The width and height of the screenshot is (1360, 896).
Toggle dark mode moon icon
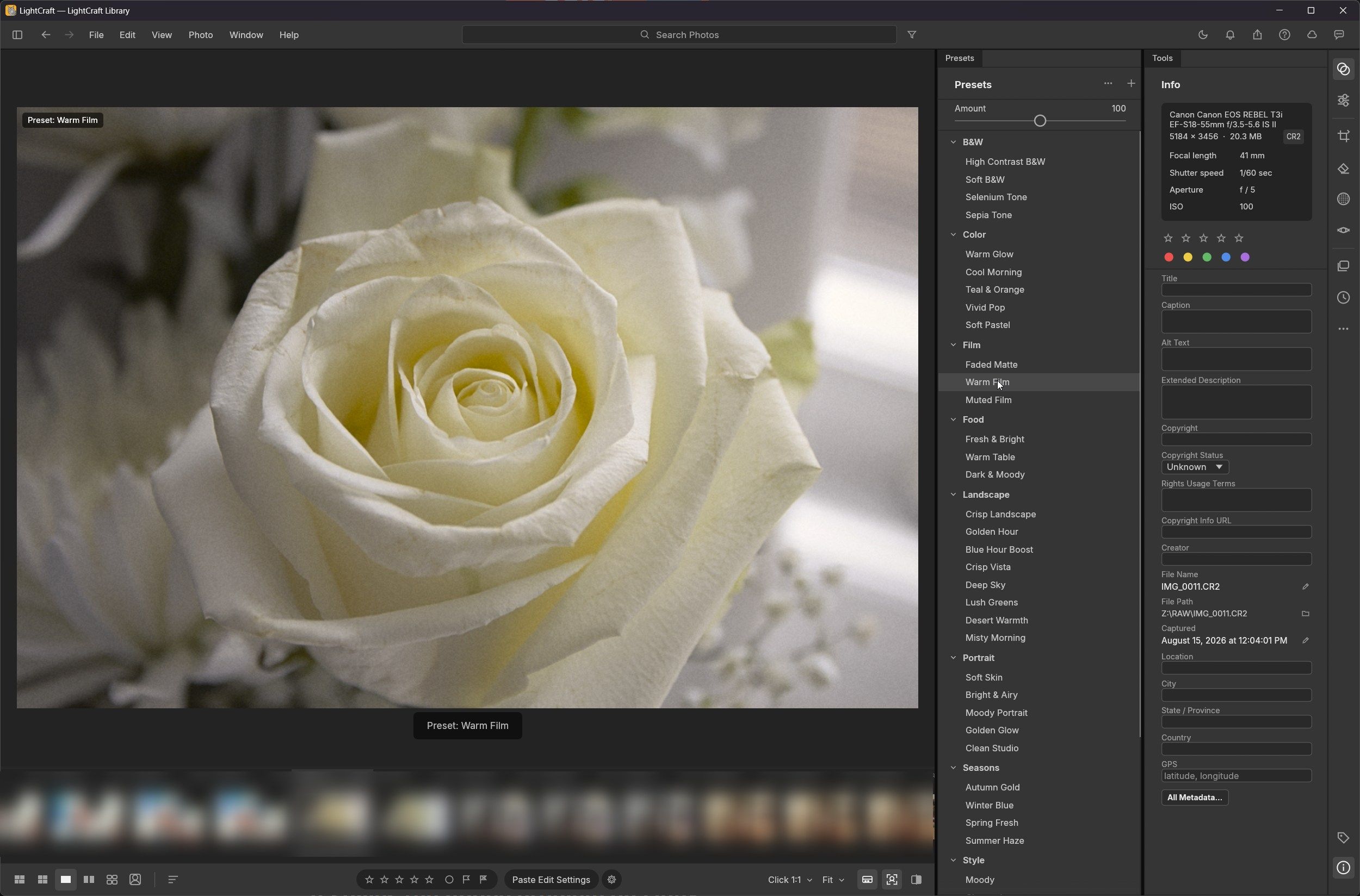1203,35
